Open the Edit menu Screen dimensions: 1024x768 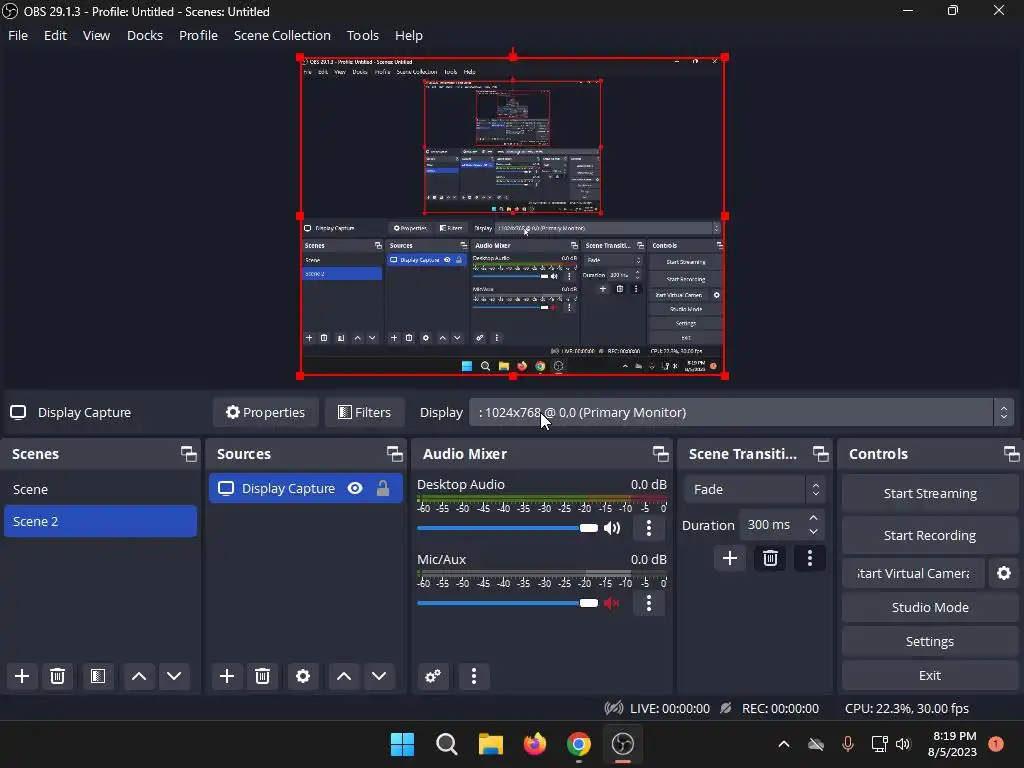pyautogui.click(x=56, y=35)
